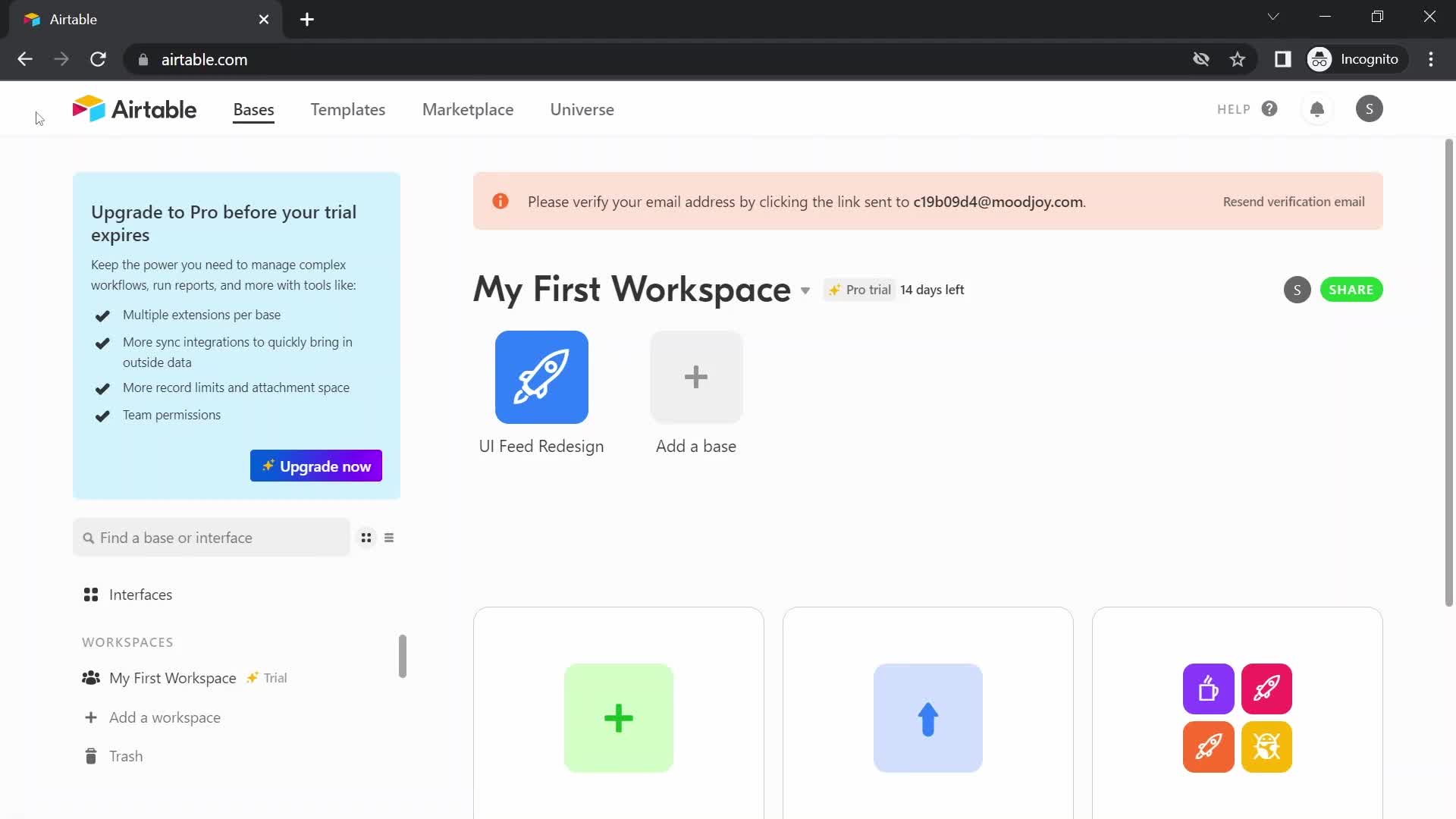Open the UI Feed Redesign base
The height and width of the screenshot is (819, 1456).
pyautogui.click(x=541, y=377)
